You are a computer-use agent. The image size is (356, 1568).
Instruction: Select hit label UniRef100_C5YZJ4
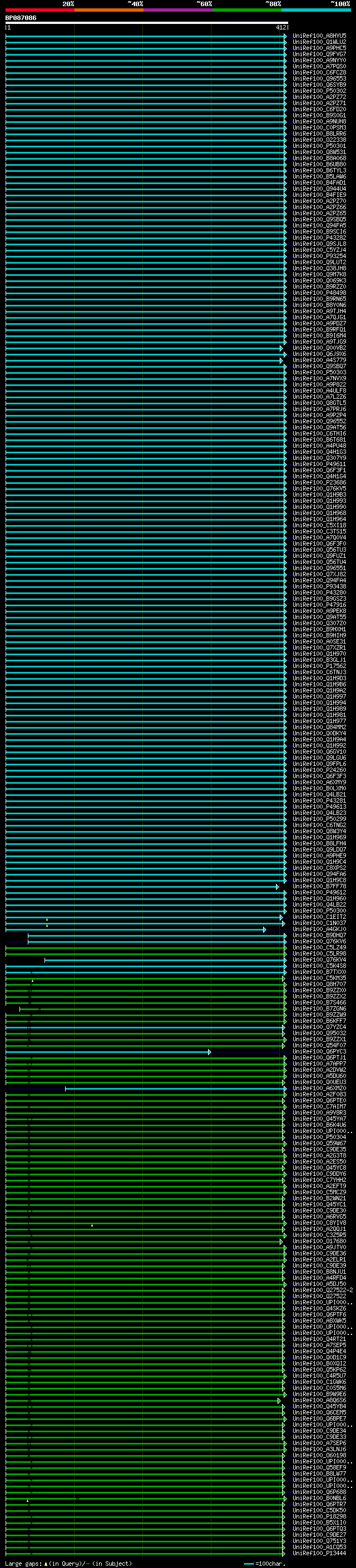point(319,250)
